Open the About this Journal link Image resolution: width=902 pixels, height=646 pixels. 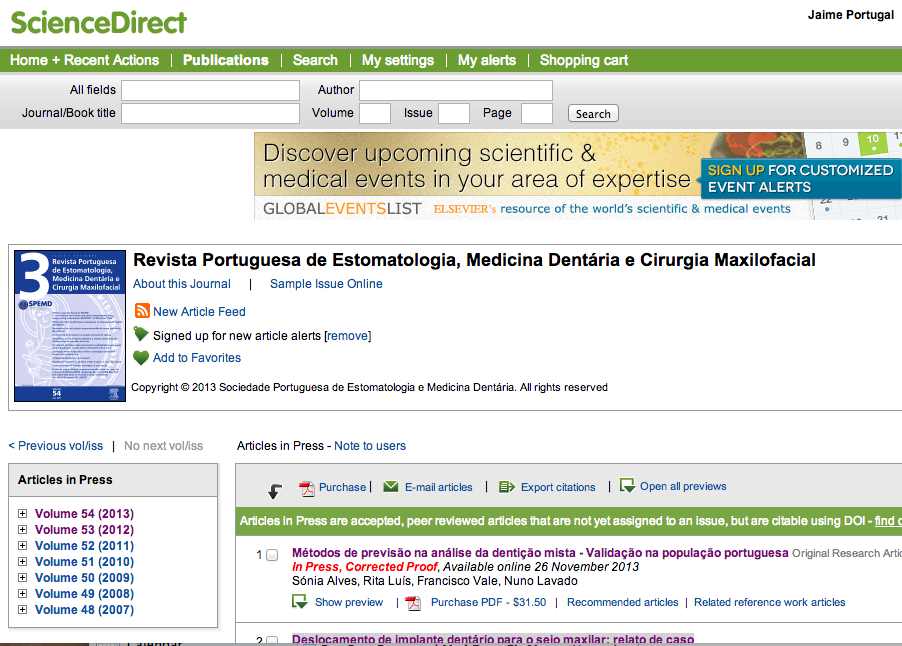click(x=182, y=284)
